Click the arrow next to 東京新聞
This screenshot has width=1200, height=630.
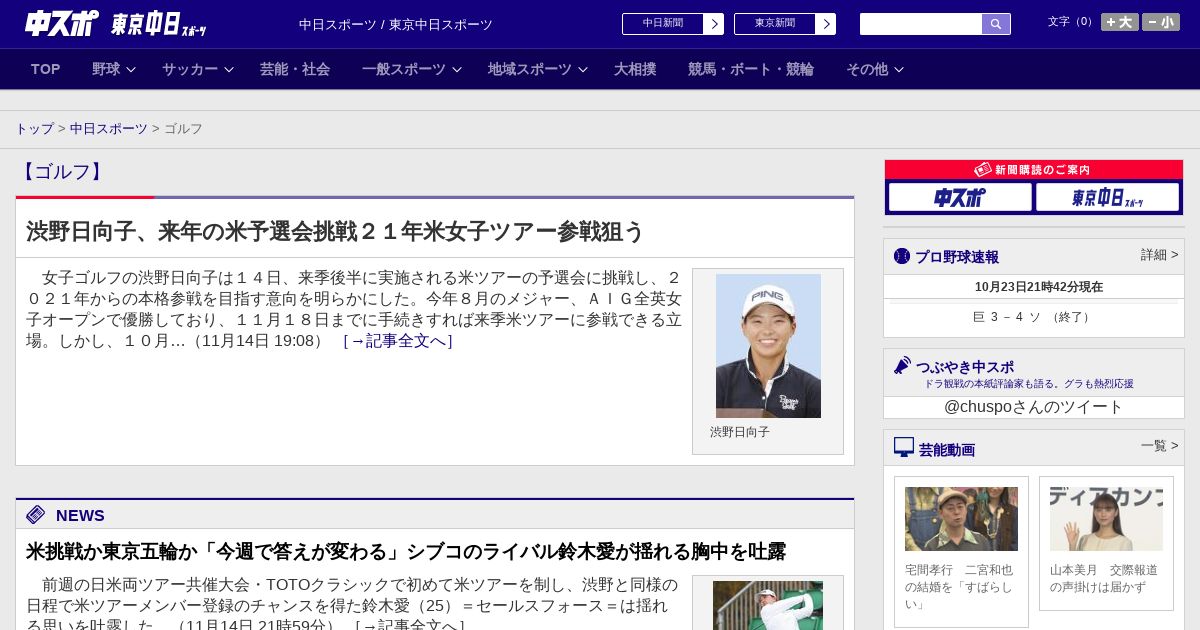tap(826, 24)
